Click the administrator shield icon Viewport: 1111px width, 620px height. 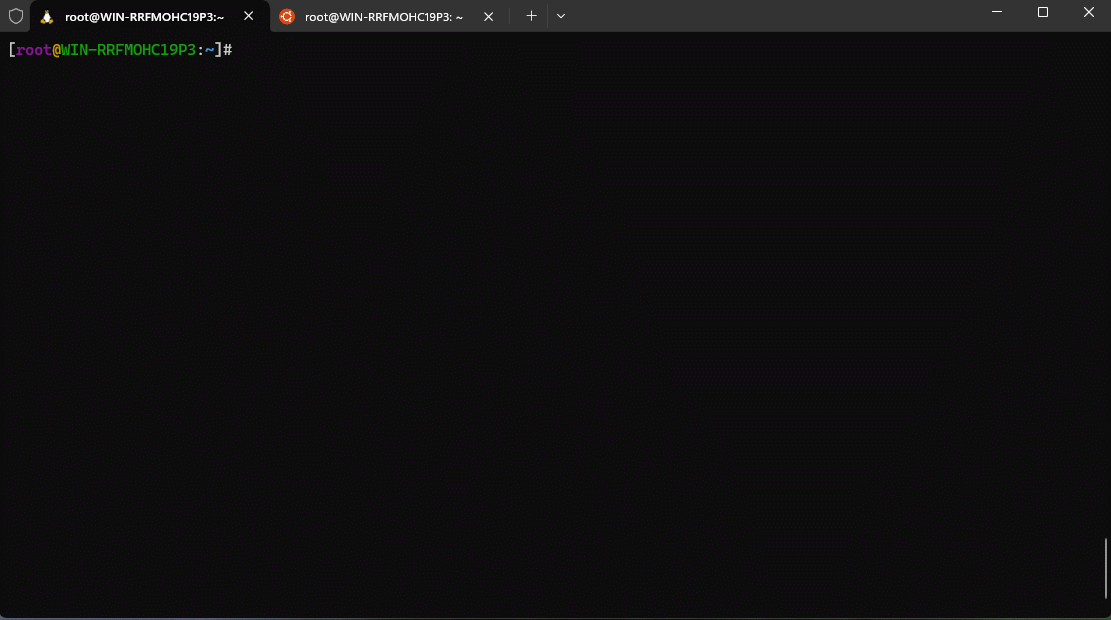click(x=16, y=16)
